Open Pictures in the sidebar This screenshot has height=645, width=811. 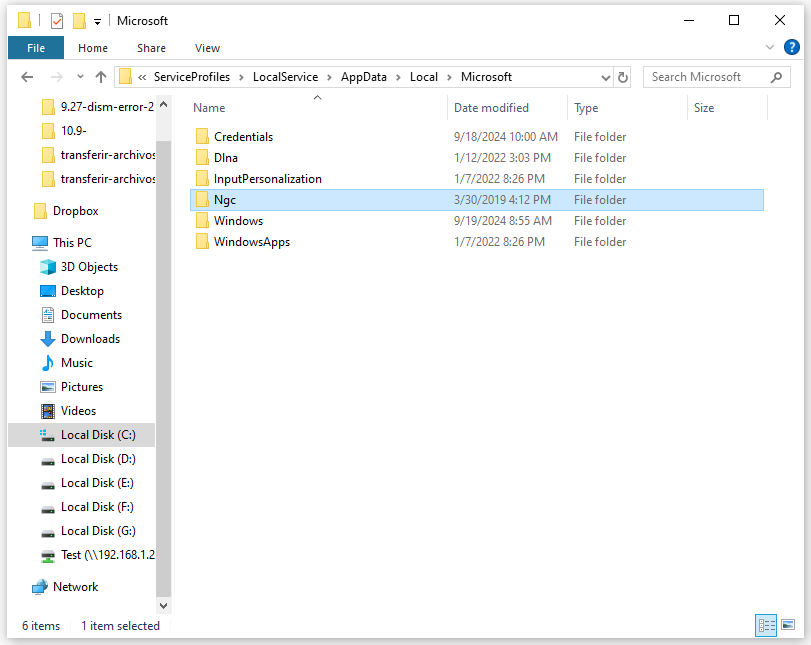(x=72, y=387)
